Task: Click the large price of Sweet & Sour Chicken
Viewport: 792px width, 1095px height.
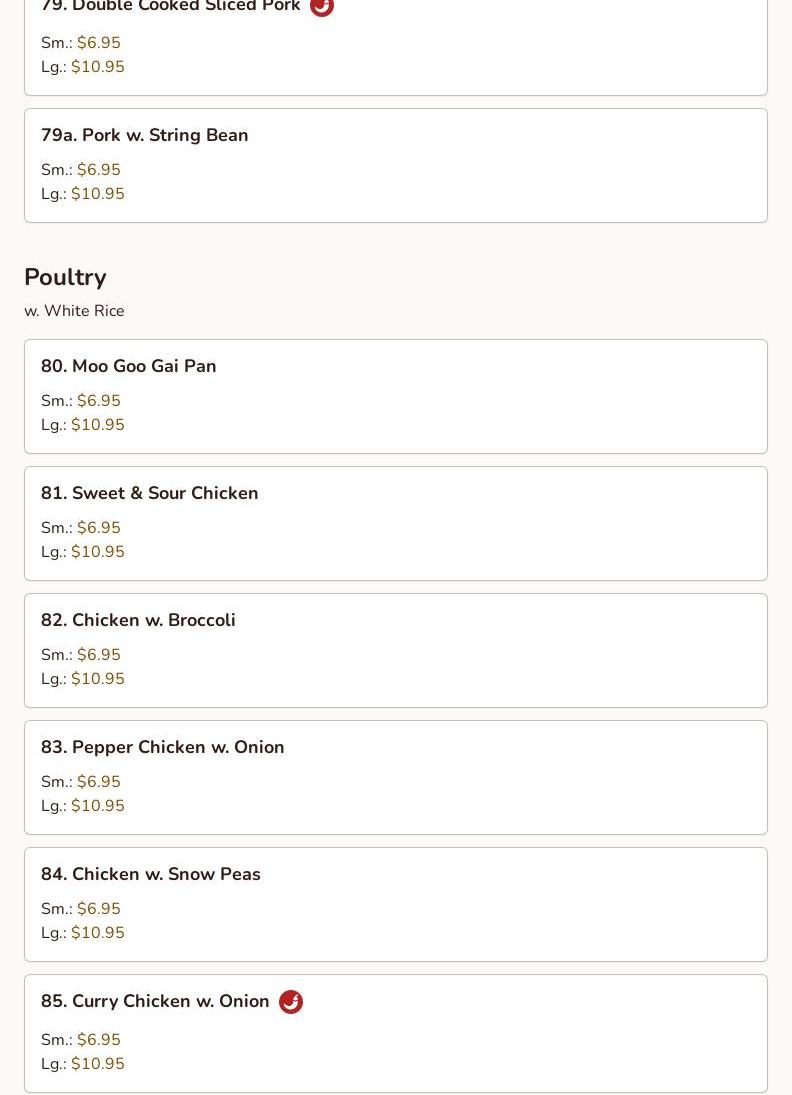Action: [x=98, y=552]
